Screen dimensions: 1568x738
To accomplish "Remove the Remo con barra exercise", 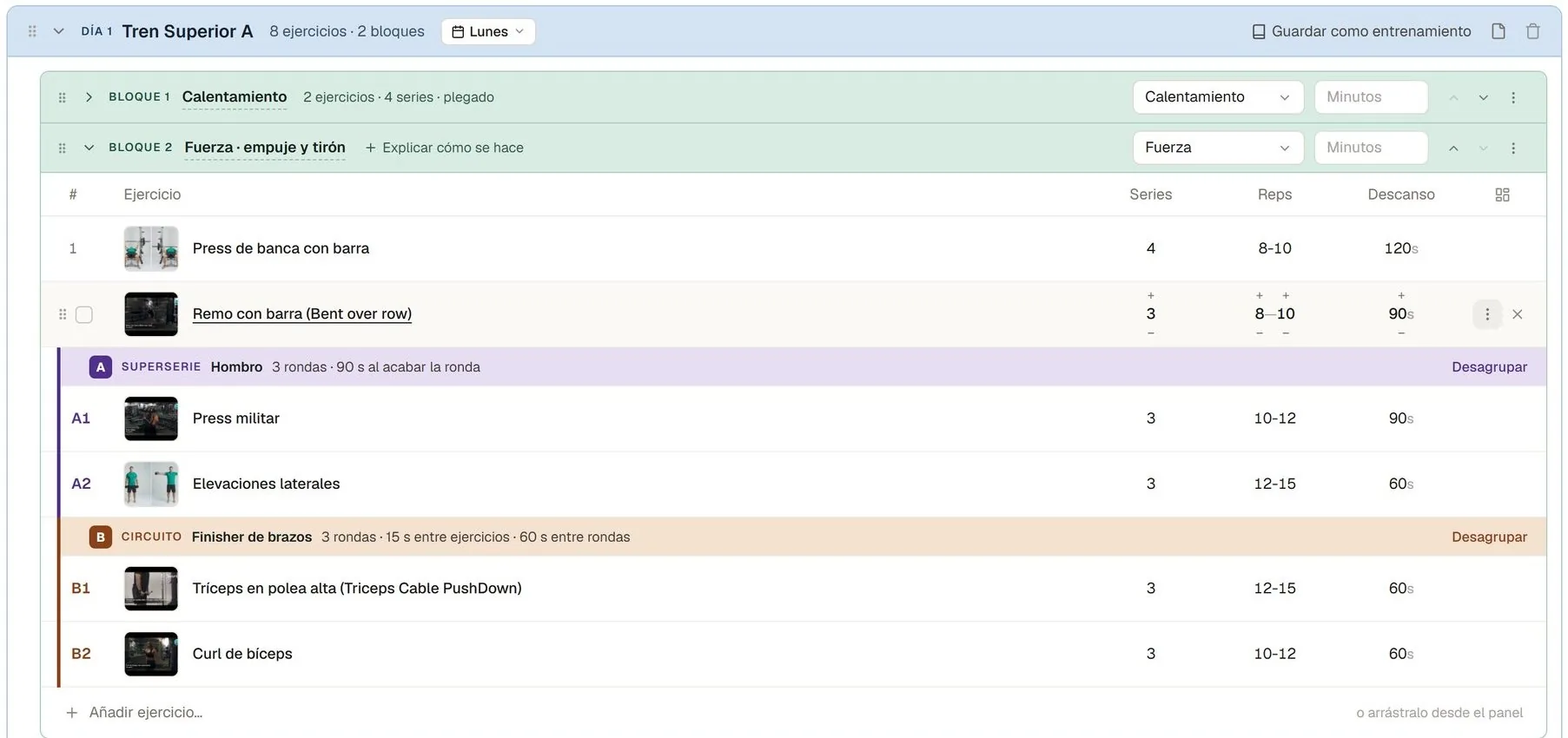I will tap(1518, 314).
